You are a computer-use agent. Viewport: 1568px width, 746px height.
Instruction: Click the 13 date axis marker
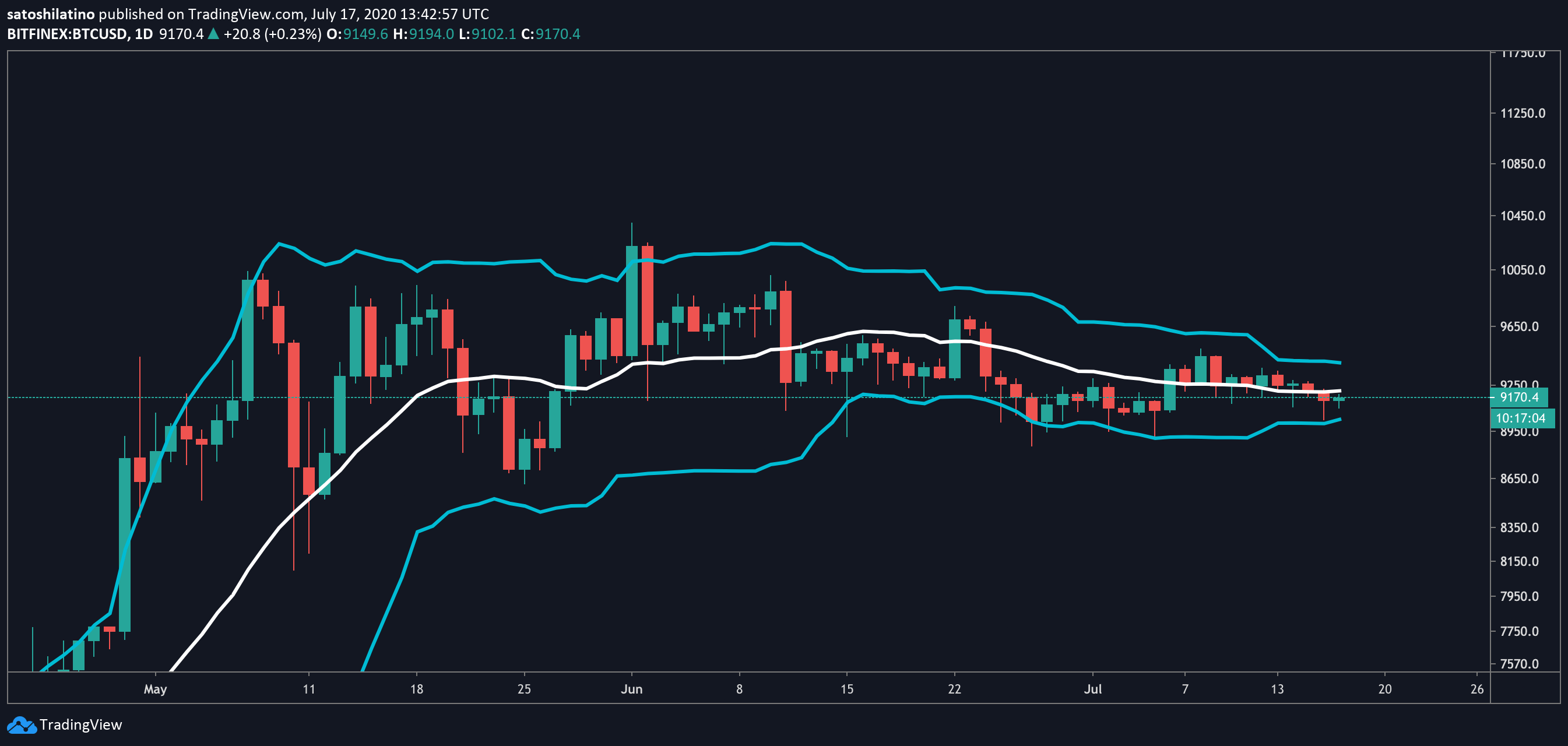pyautogui.click(x=1277, y=689)
